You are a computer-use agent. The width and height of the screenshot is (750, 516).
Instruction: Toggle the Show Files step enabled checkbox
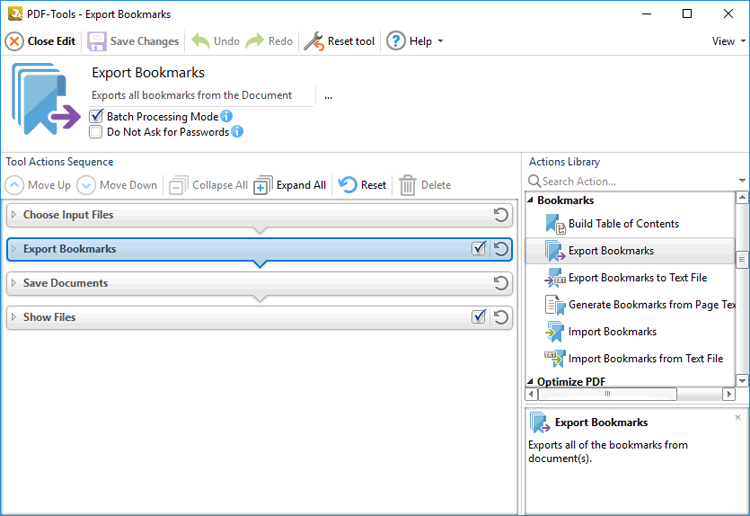click(x=479, y=317)
